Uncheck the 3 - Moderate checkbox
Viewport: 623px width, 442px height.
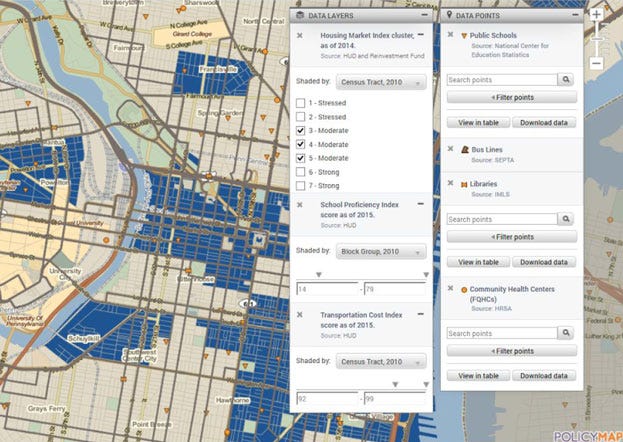coord(300,131)
